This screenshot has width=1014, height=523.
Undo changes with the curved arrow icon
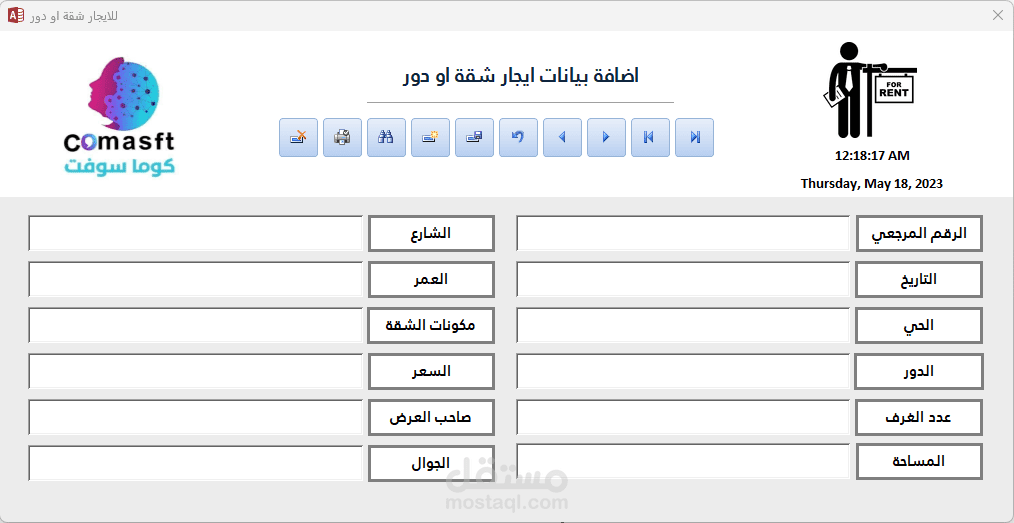pos(518,138)
